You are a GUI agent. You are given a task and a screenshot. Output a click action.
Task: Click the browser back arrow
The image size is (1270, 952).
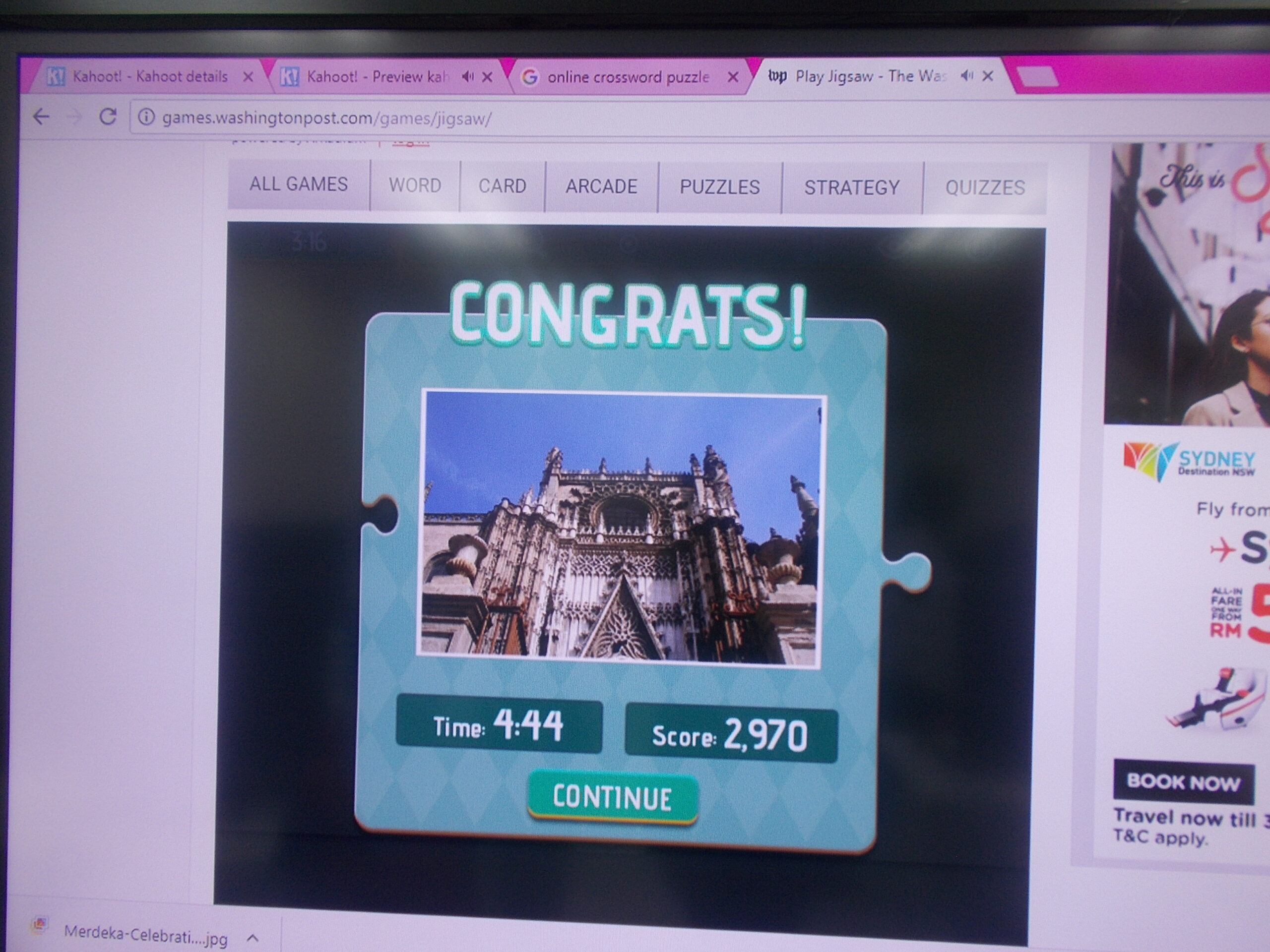tap(41, 117)
